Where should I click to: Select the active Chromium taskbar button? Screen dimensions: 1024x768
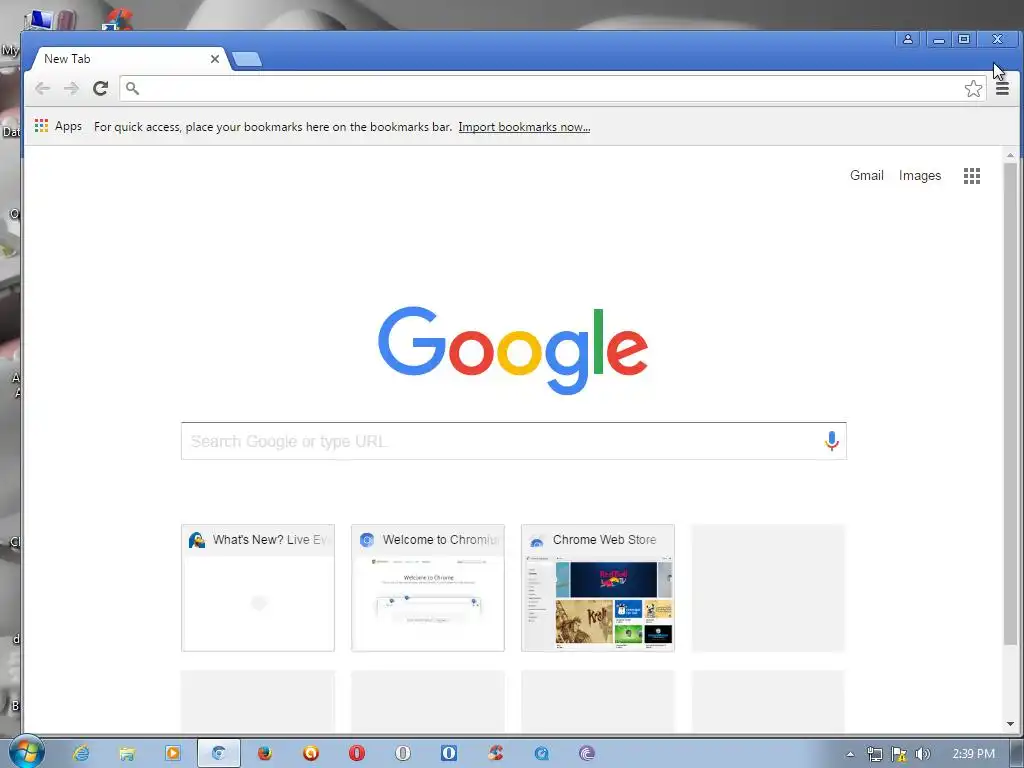(219, 753)
